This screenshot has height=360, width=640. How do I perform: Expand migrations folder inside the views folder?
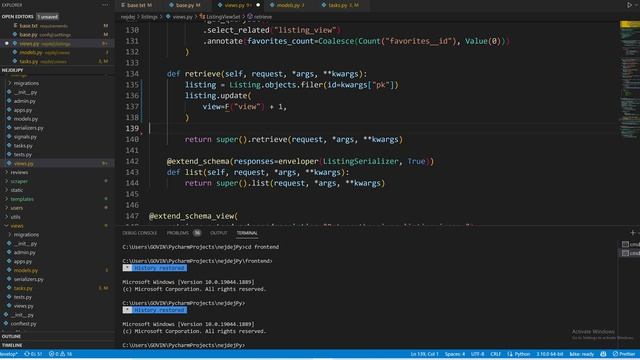point(26,235)
